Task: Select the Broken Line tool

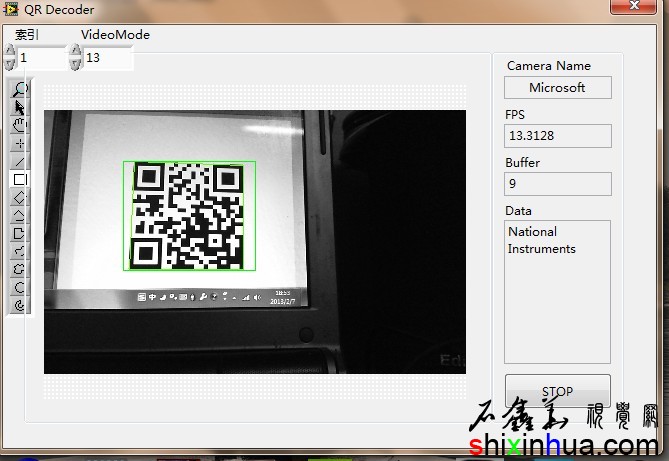Action: click(x=19, y=216)
